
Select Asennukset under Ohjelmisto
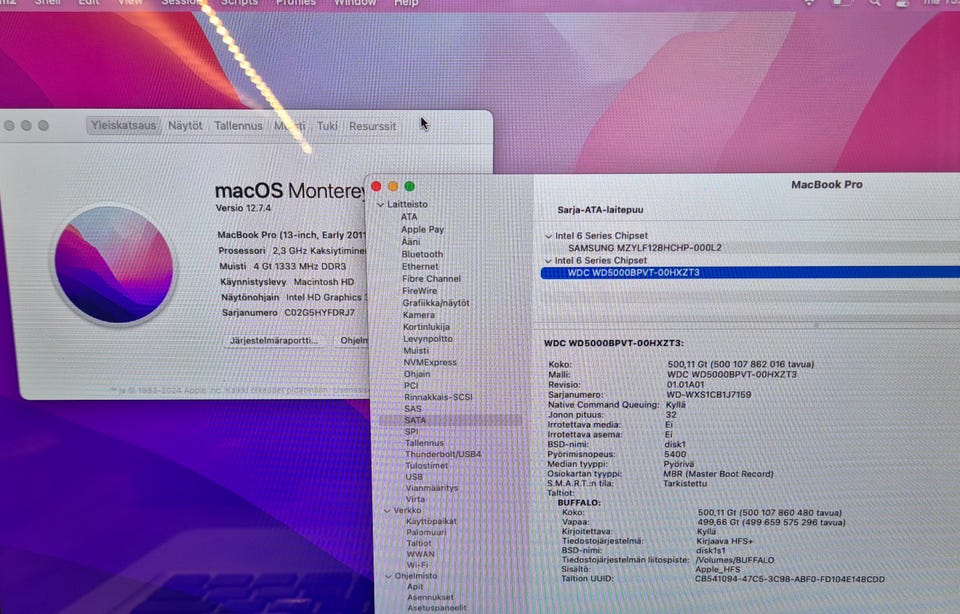tap(430, 597)
